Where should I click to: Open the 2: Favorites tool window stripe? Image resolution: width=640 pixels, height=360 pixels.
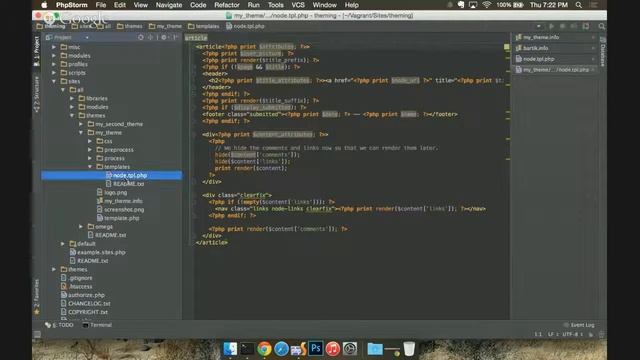pyautogui.click(x=37, y=297)
